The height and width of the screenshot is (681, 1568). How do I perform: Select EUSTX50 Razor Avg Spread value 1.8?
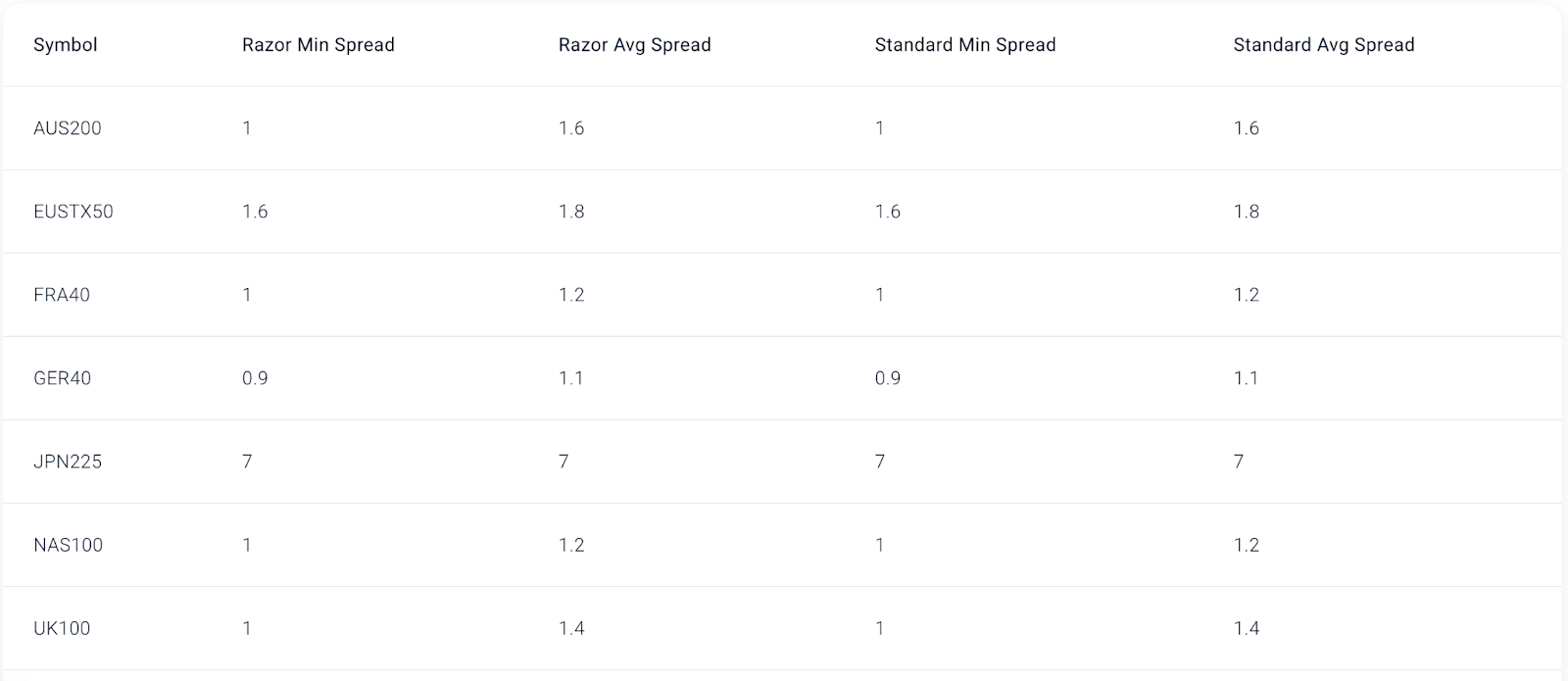coord(571,212)
